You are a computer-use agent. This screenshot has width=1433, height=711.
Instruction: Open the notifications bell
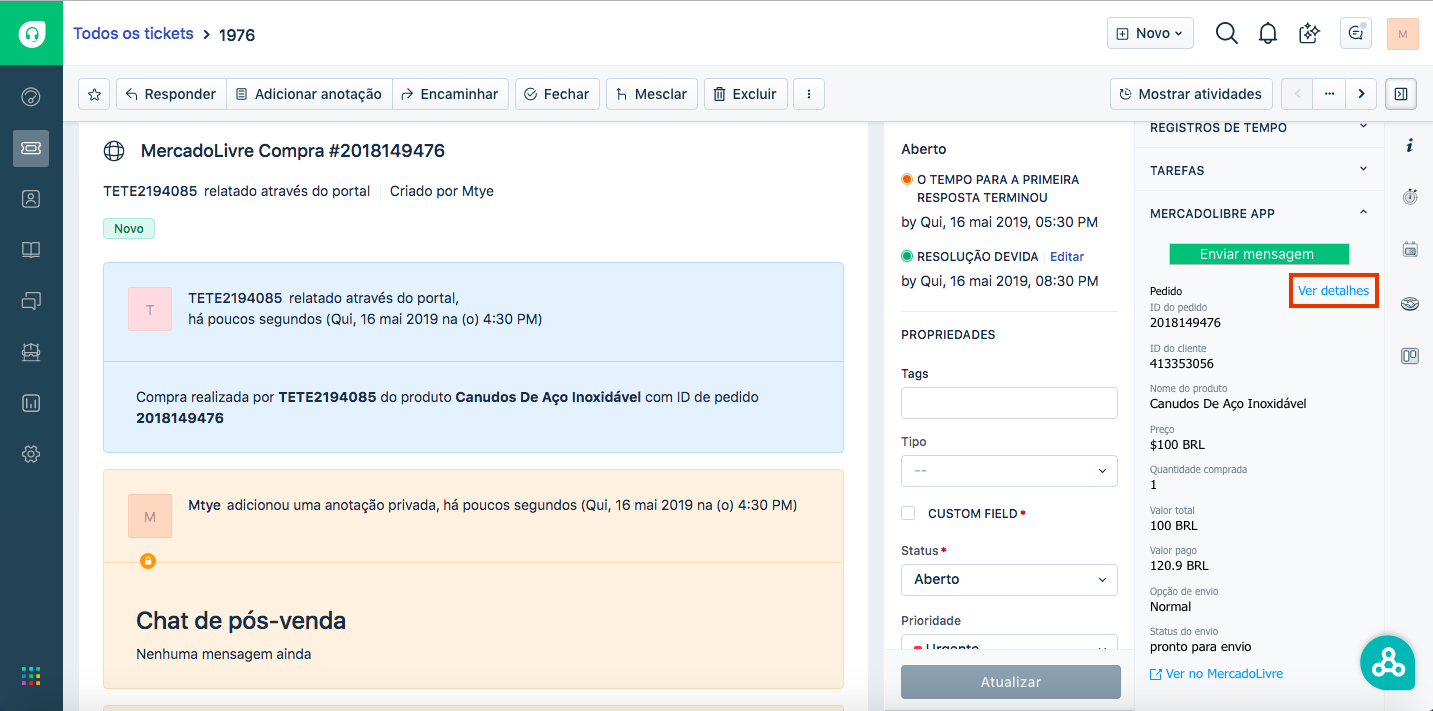point(1268,33)
